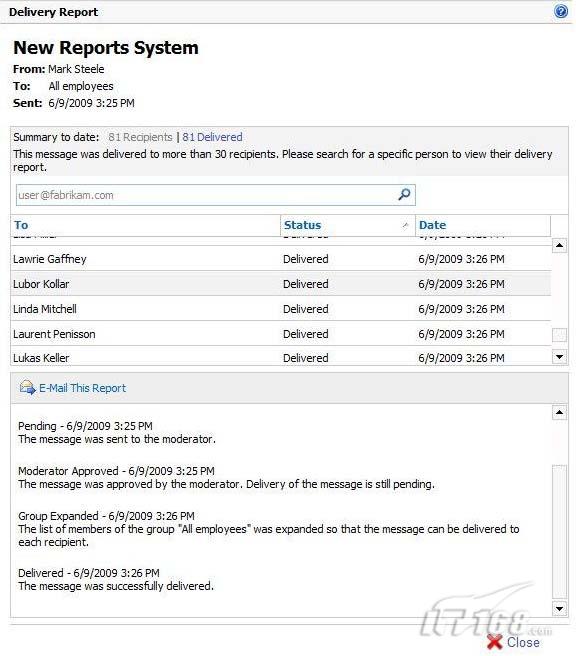Click details pane scroll up arrow
The height and width of the screenshot is (656, 576).
[559, 413]
